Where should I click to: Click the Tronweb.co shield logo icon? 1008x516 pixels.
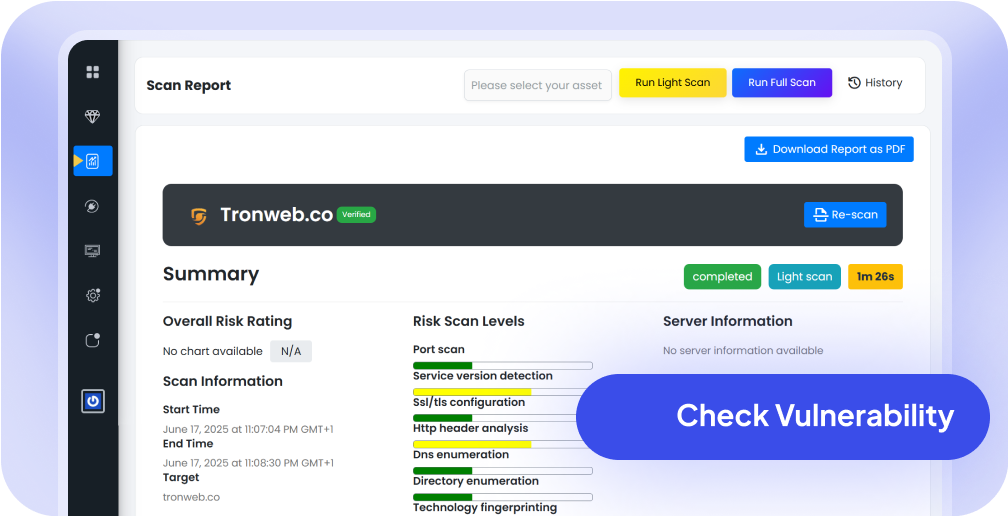click(x=199, y=215)
